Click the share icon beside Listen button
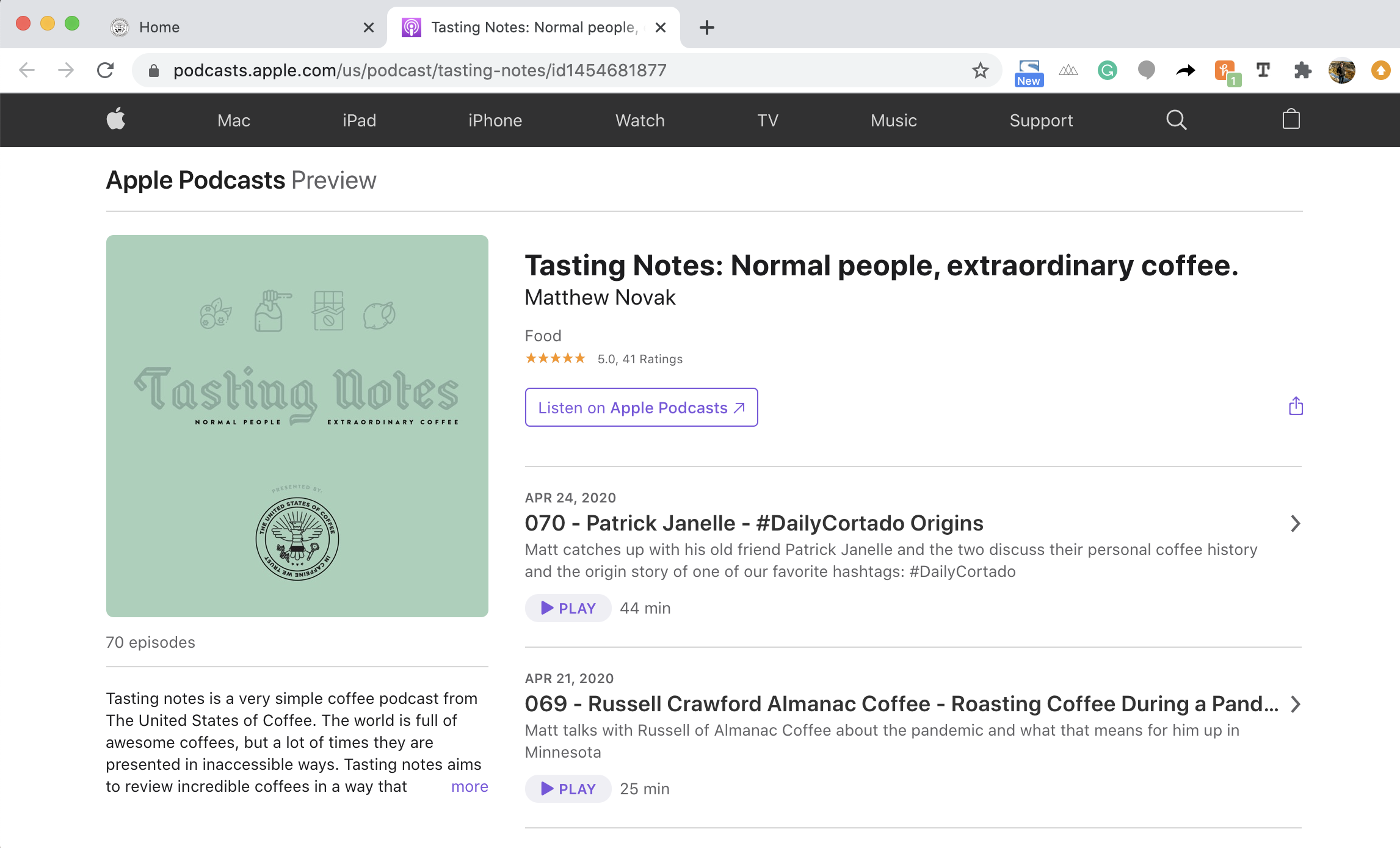This screenshot has height=848, width=1400. (1296, 407)
